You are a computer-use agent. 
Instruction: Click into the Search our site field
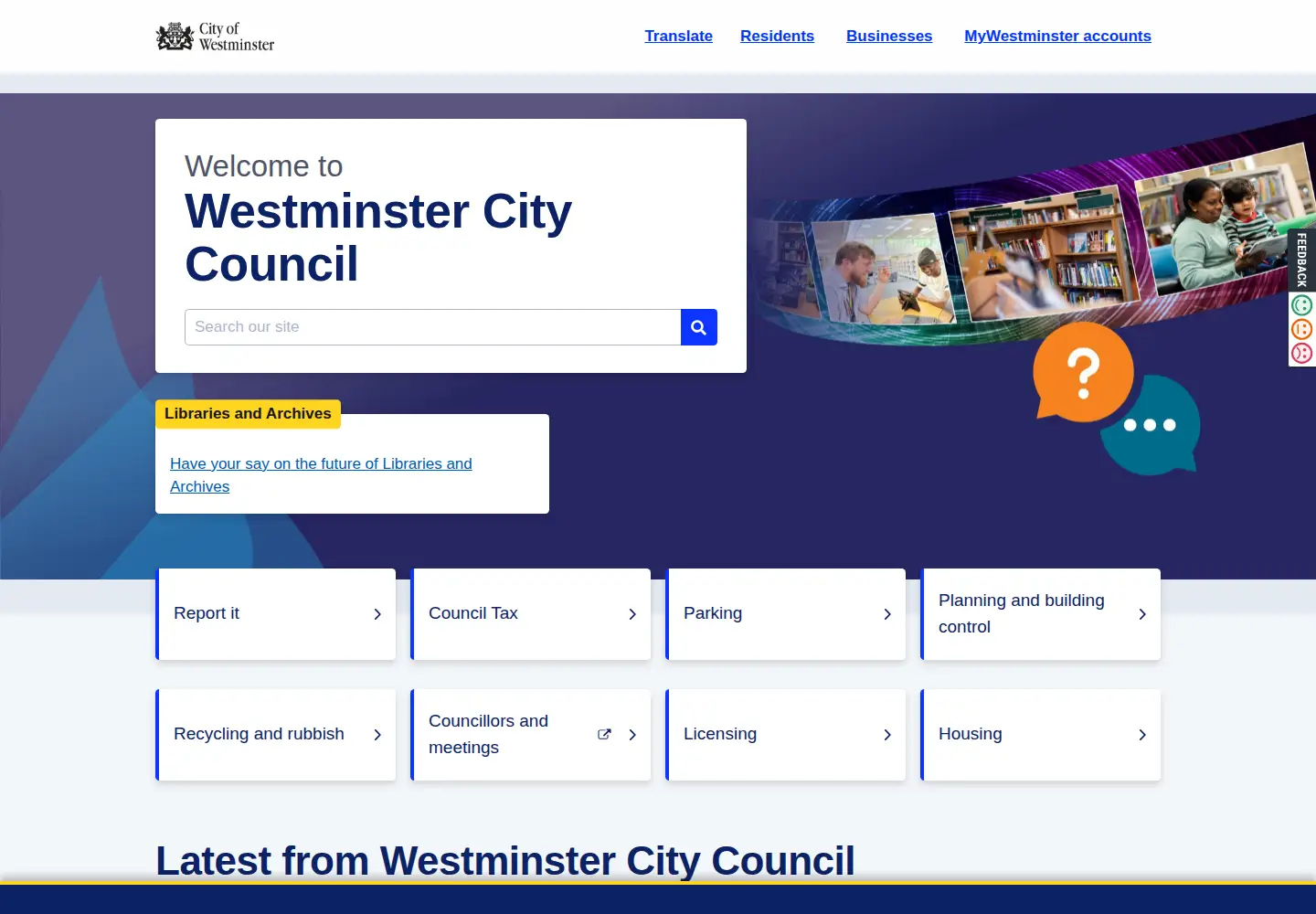click(433, 327)
